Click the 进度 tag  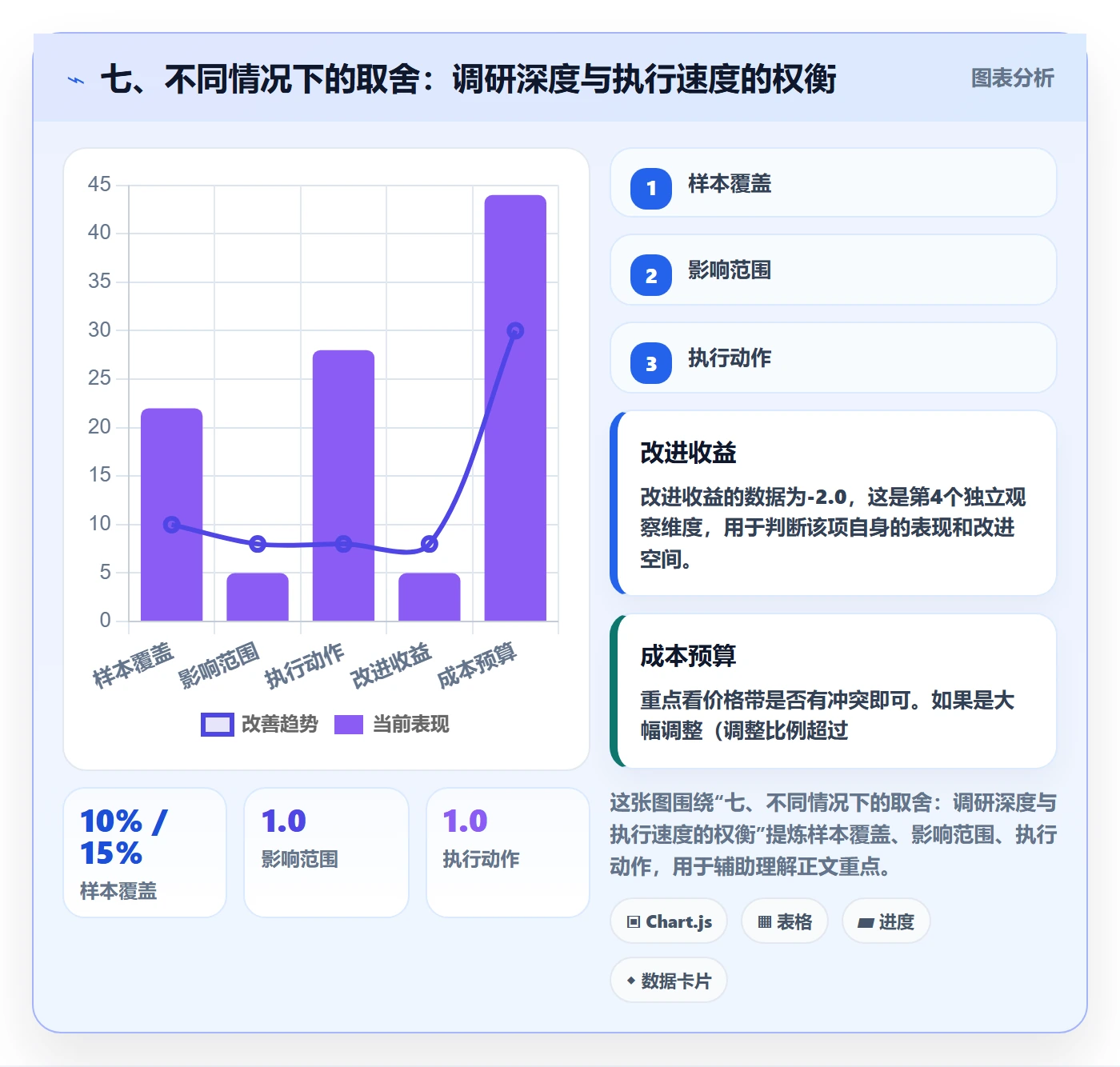(x=886, y=921)
